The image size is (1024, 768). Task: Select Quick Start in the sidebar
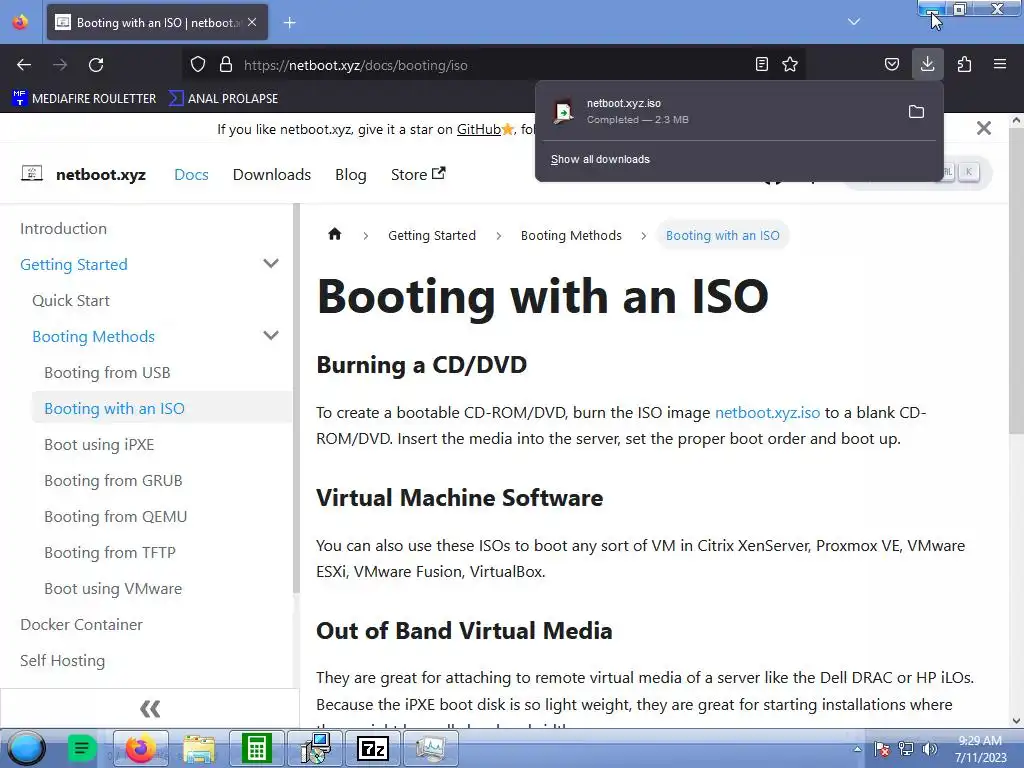tap(71, 300)
